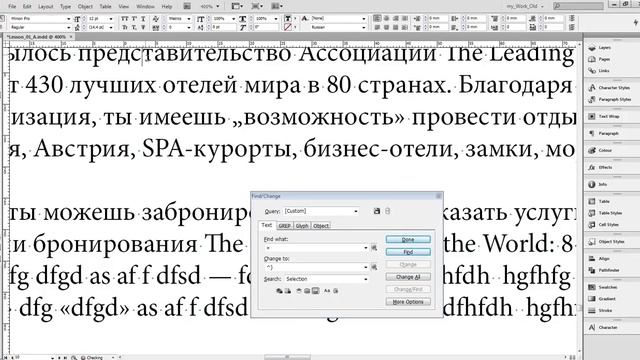
Task: Toggle Underline formatting in control bar
Action: click(x=143, y=19)
